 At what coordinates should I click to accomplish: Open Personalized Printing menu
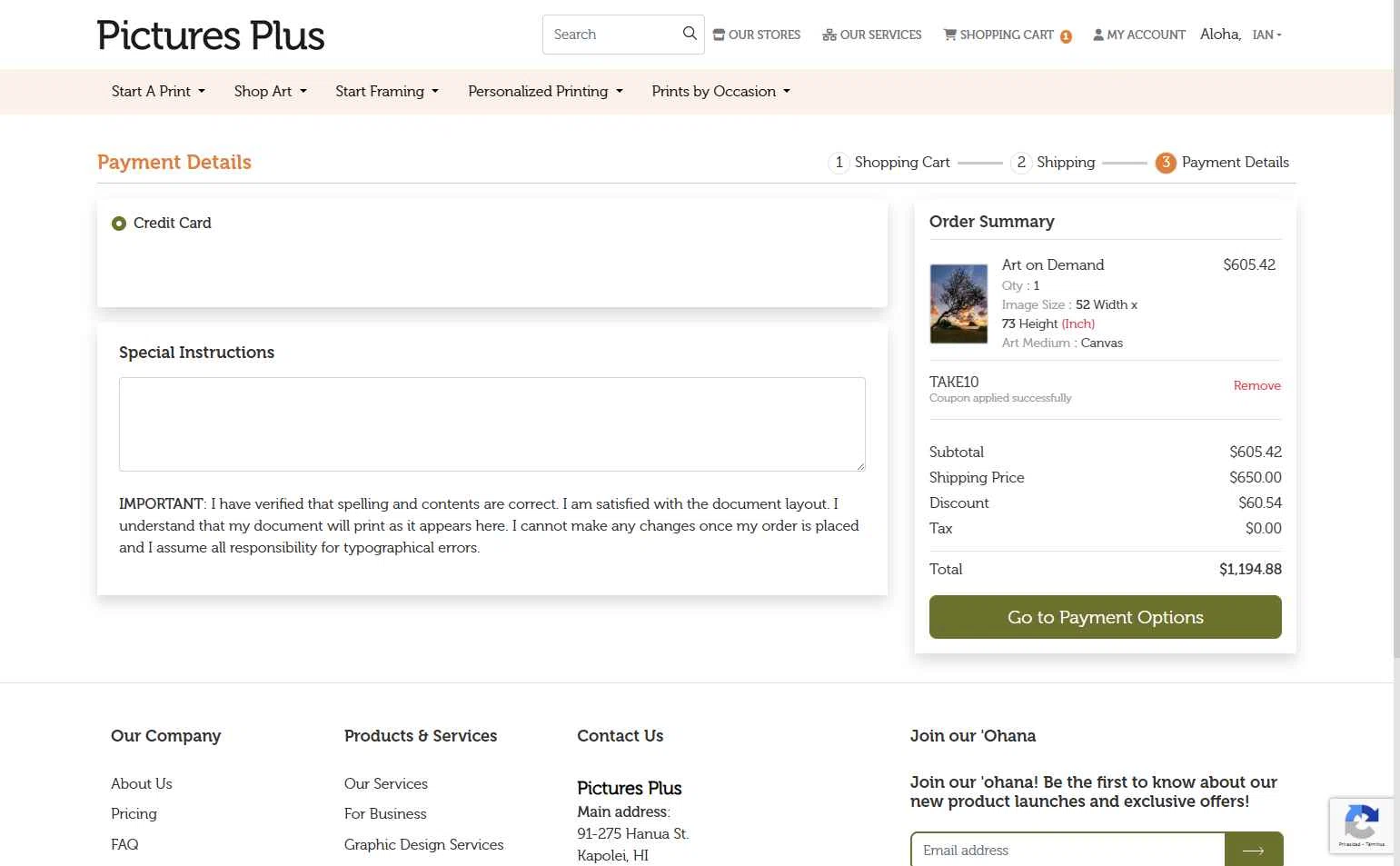coord(546,91)
